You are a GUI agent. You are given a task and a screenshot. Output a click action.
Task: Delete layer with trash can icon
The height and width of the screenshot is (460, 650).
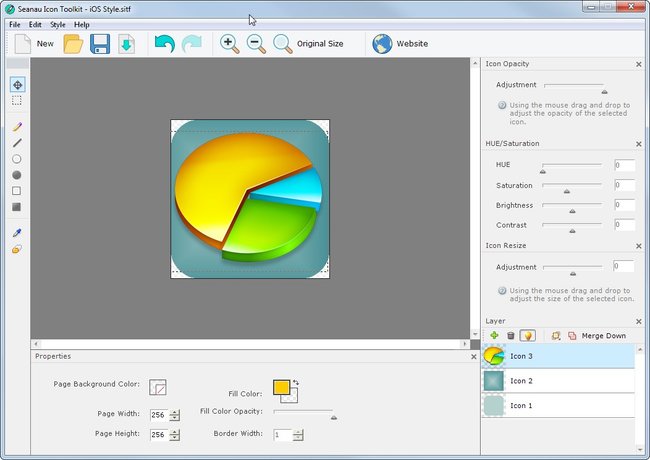pos(511,335)
